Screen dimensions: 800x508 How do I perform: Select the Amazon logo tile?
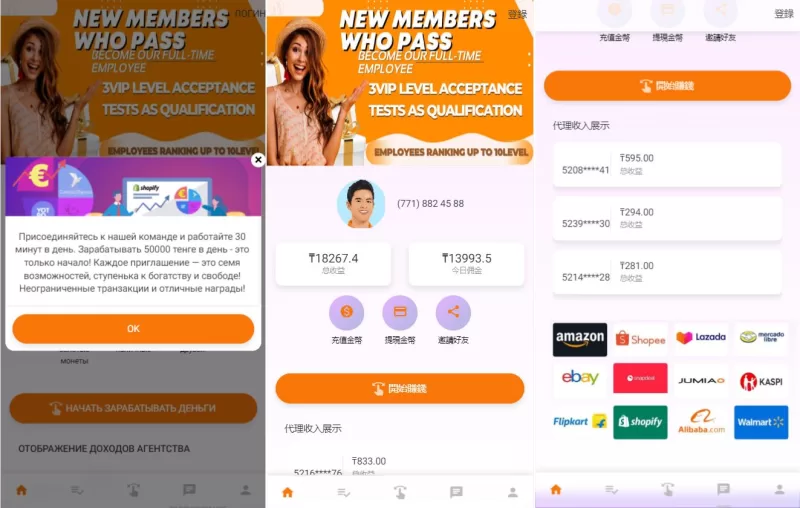click(580, 339)
